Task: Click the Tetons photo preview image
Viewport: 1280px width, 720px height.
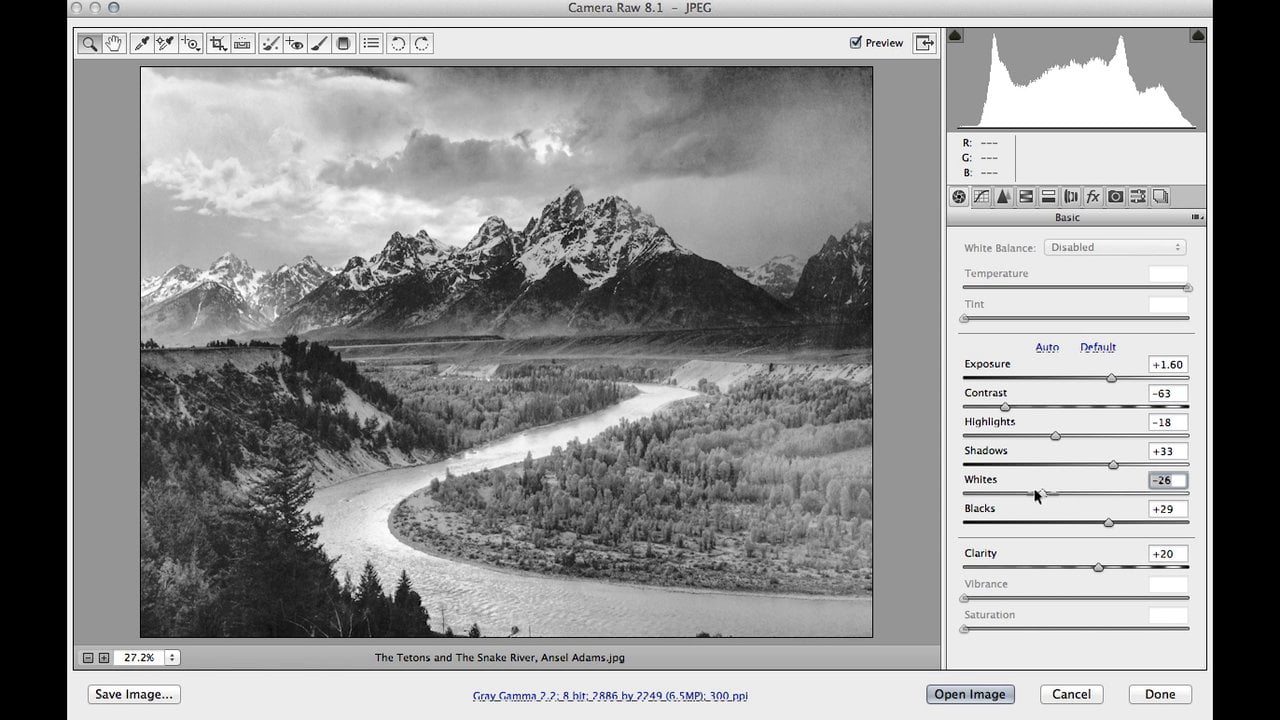Action: point(506,352)
